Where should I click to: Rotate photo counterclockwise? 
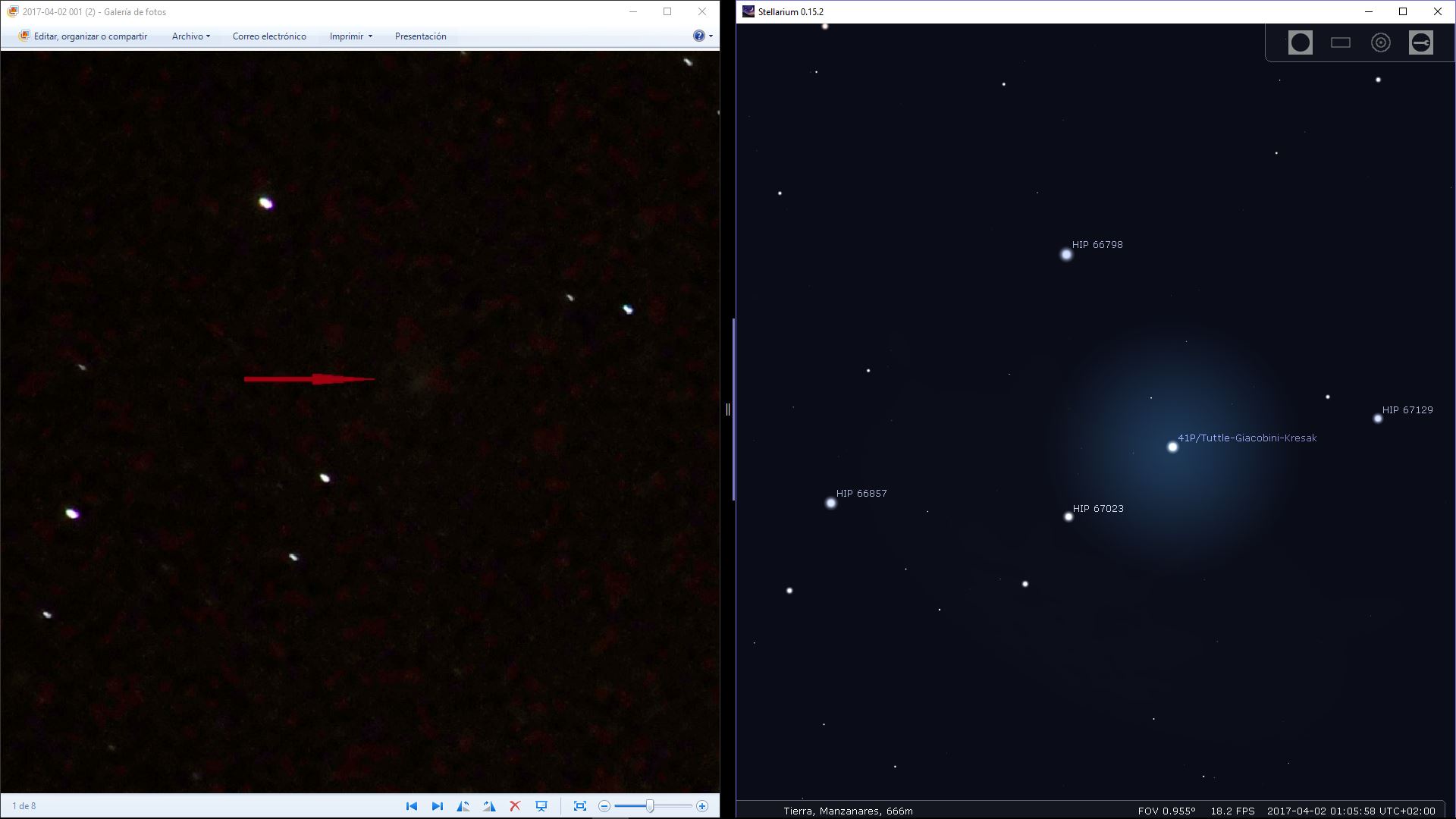pos(463,806)
